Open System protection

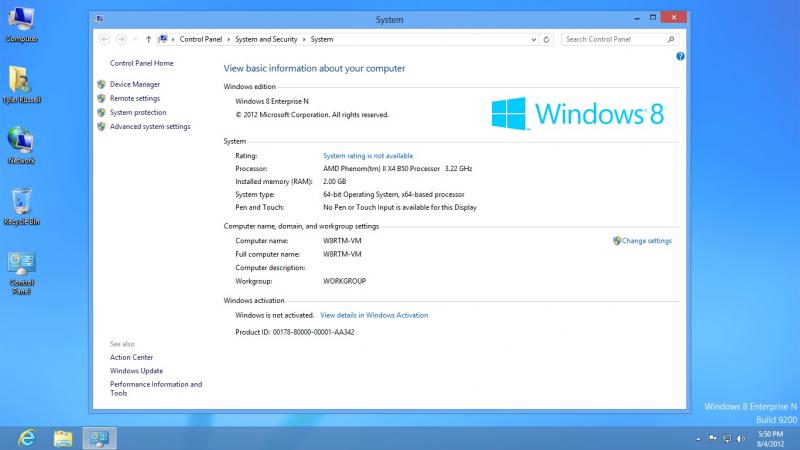(x=138, y=112)
